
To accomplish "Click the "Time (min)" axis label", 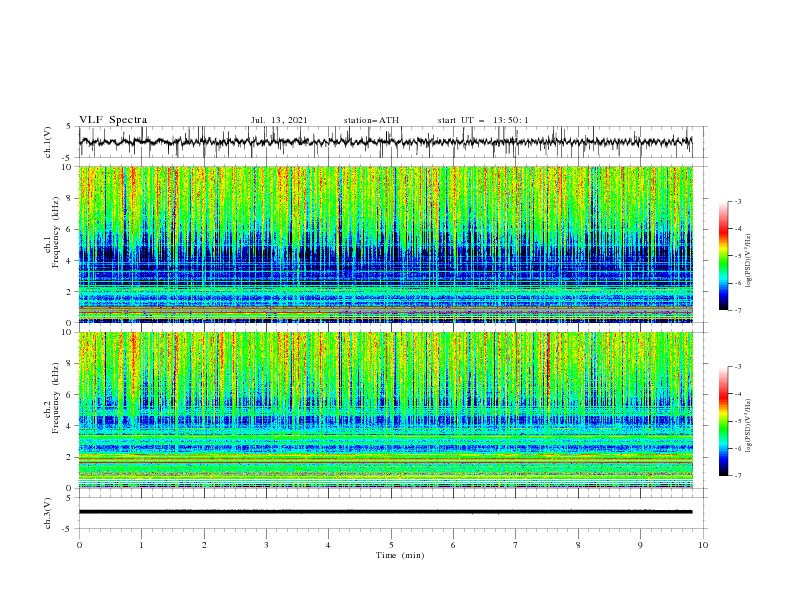I will (400, 555).
